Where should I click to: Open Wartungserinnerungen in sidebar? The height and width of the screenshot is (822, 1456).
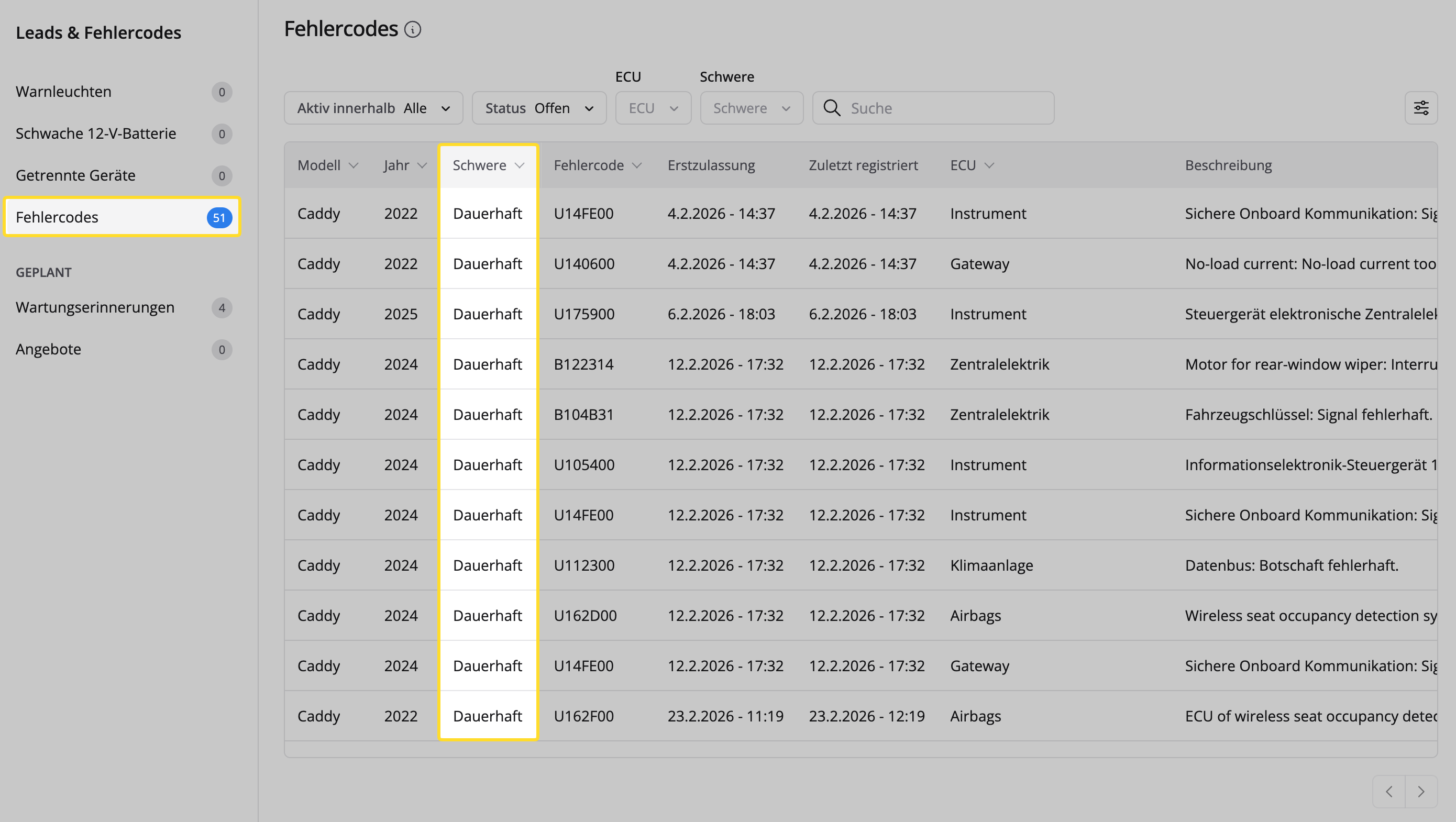[122, 307]
